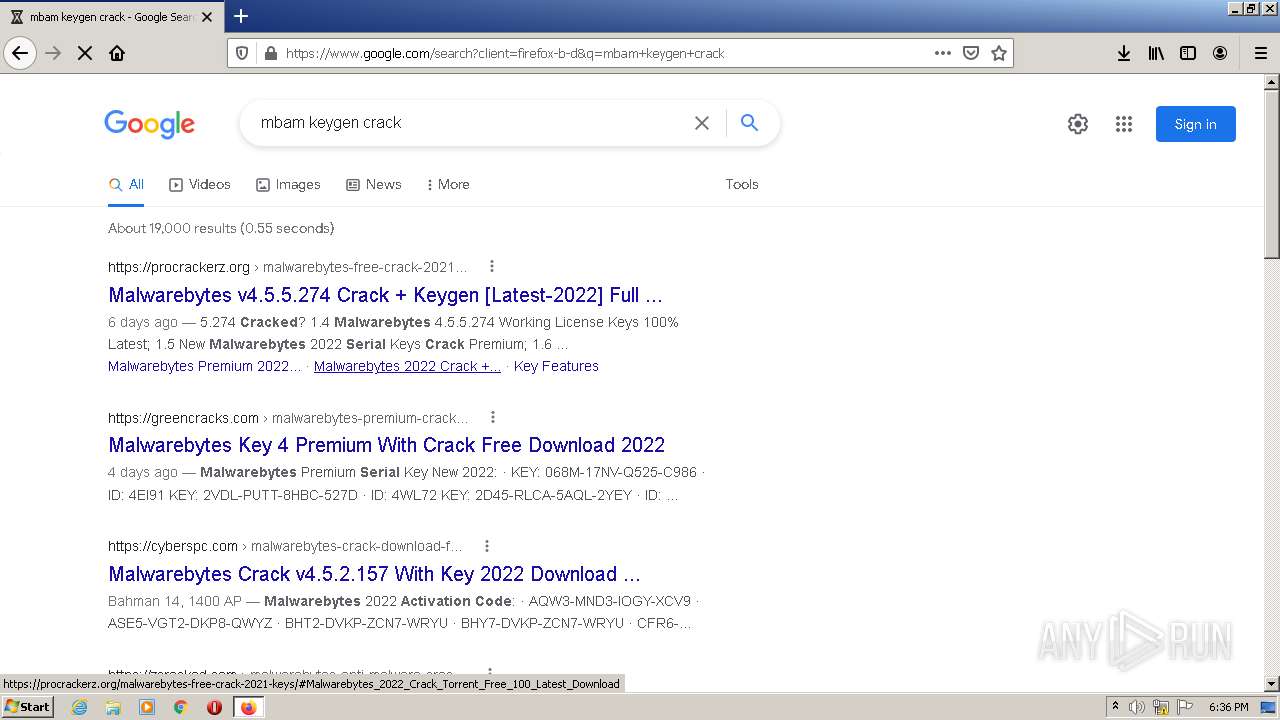This screenshot has width=1280, height=720.
Task: Show hidden system tray icons
Action: coord(1116,707)
